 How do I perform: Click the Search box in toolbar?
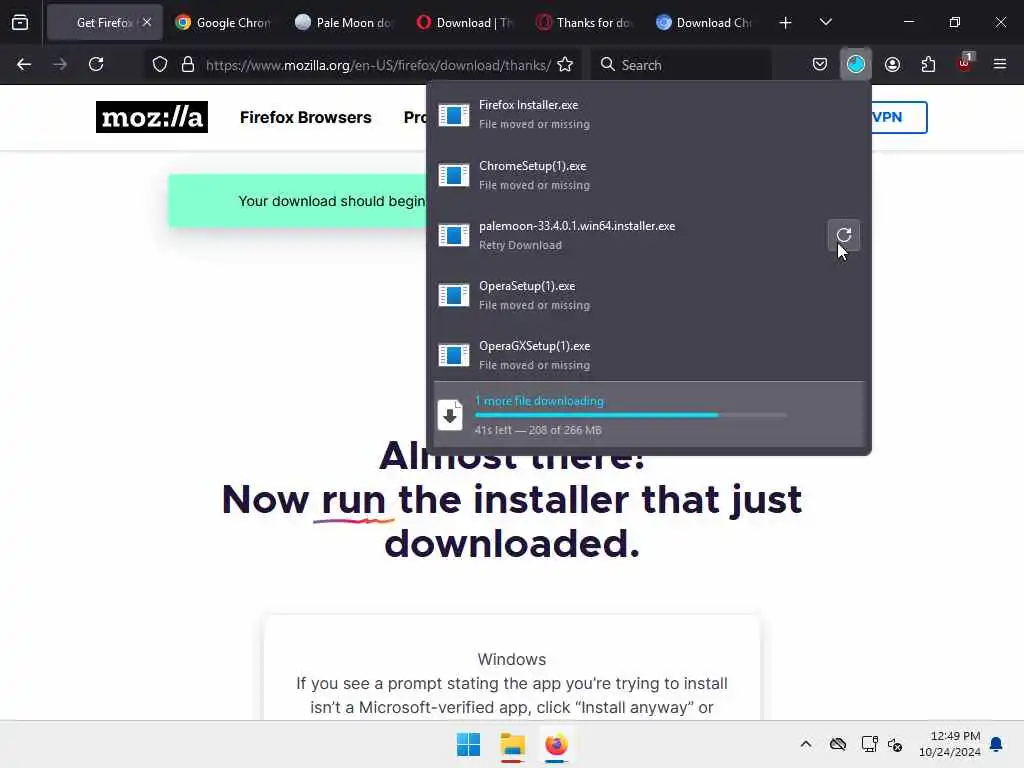point(681,65)
